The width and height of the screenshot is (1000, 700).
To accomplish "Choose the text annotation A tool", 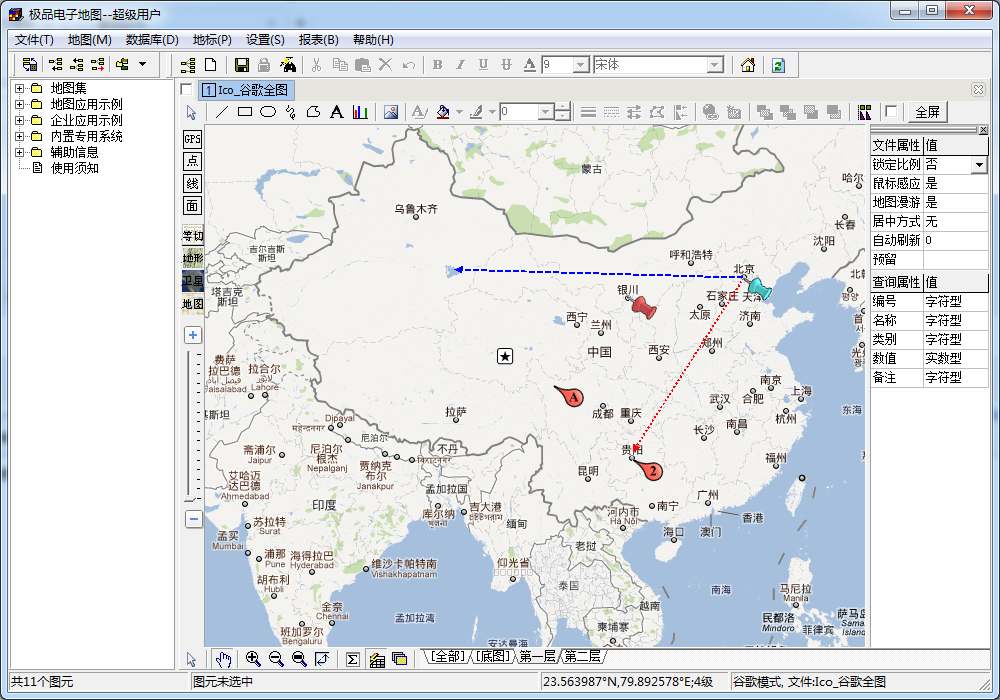I will point(337,112).
